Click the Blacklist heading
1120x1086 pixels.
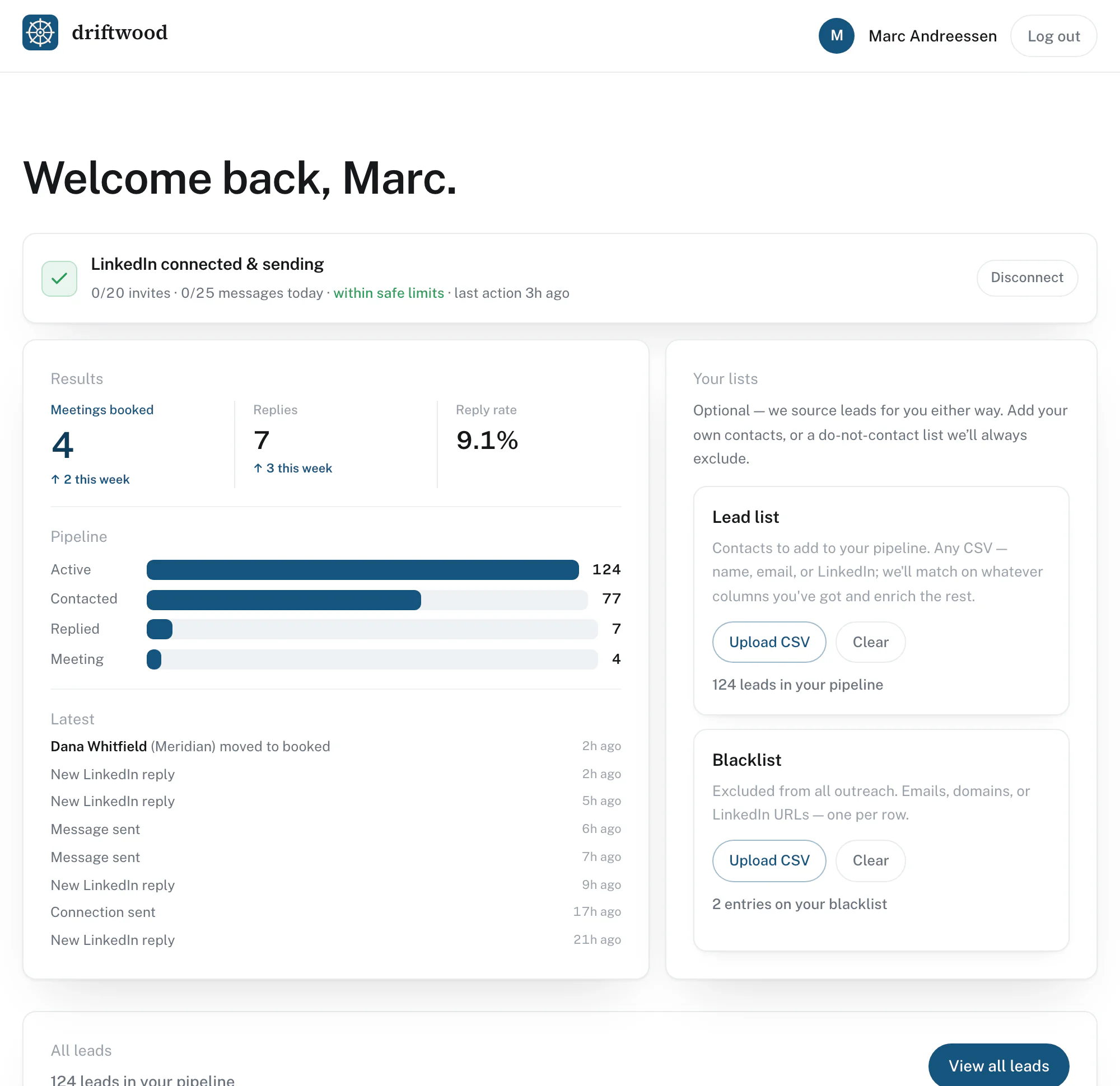[x=746, y=759]
